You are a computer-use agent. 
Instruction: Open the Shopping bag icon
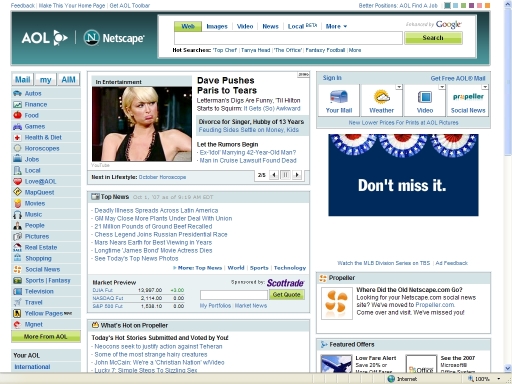(x=17, y=258)
